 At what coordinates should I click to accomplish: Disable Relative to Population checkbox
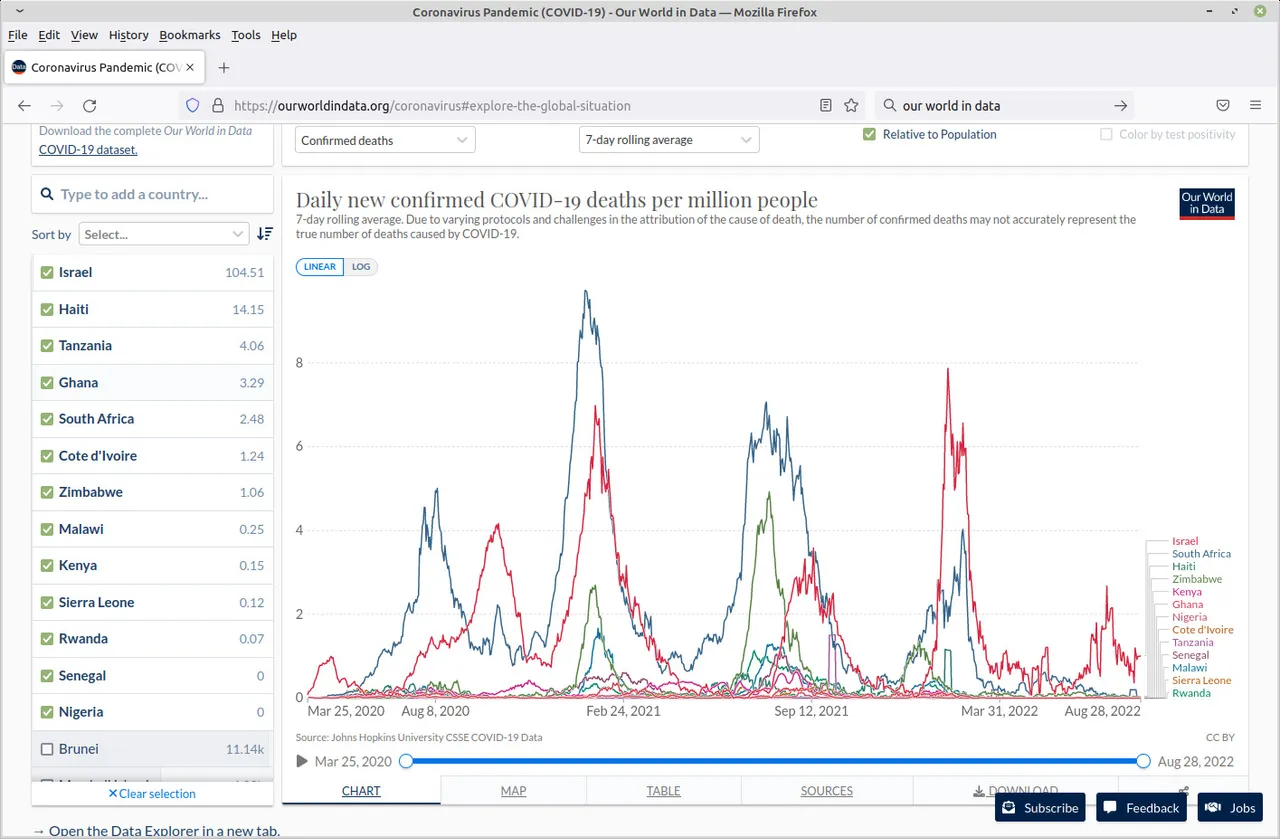pos(869,134)
